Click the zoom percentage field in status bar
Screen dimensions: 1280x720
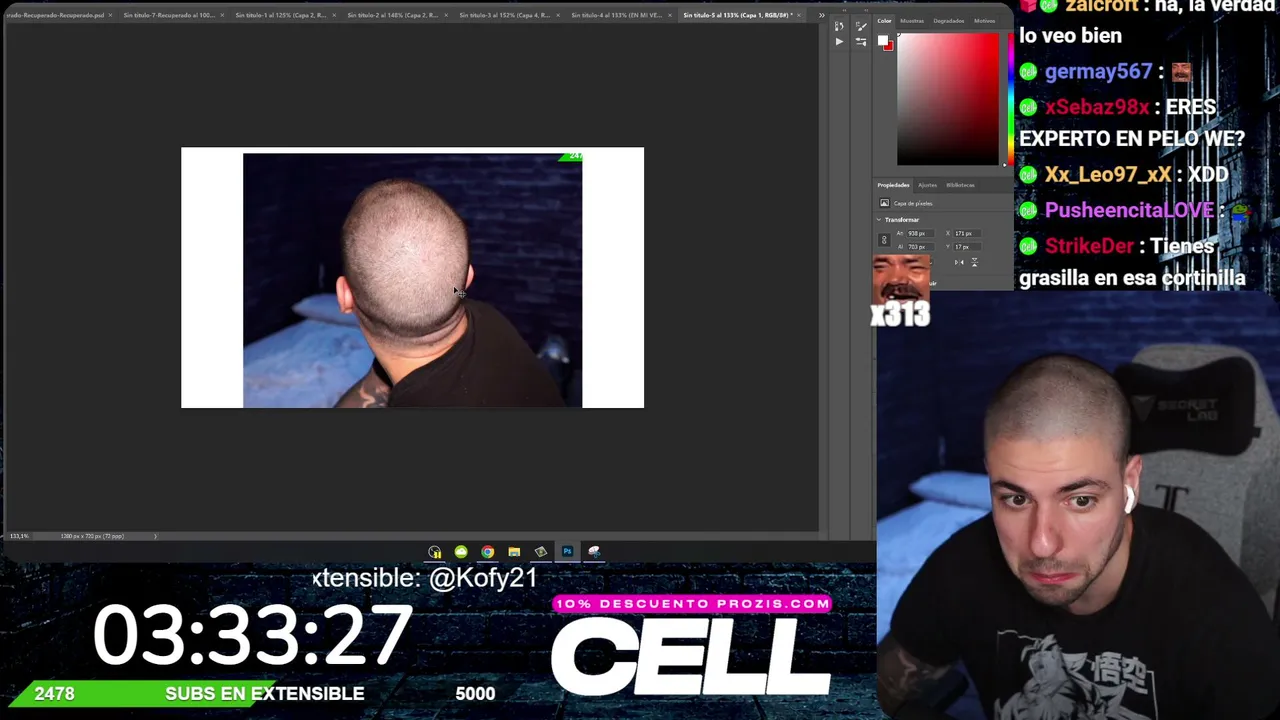coord(19,536)
